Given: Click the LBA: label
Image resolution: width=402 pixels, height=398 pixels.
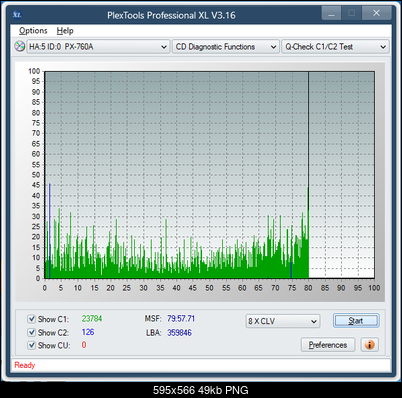Looking at the screenshot, I should 153,332.
